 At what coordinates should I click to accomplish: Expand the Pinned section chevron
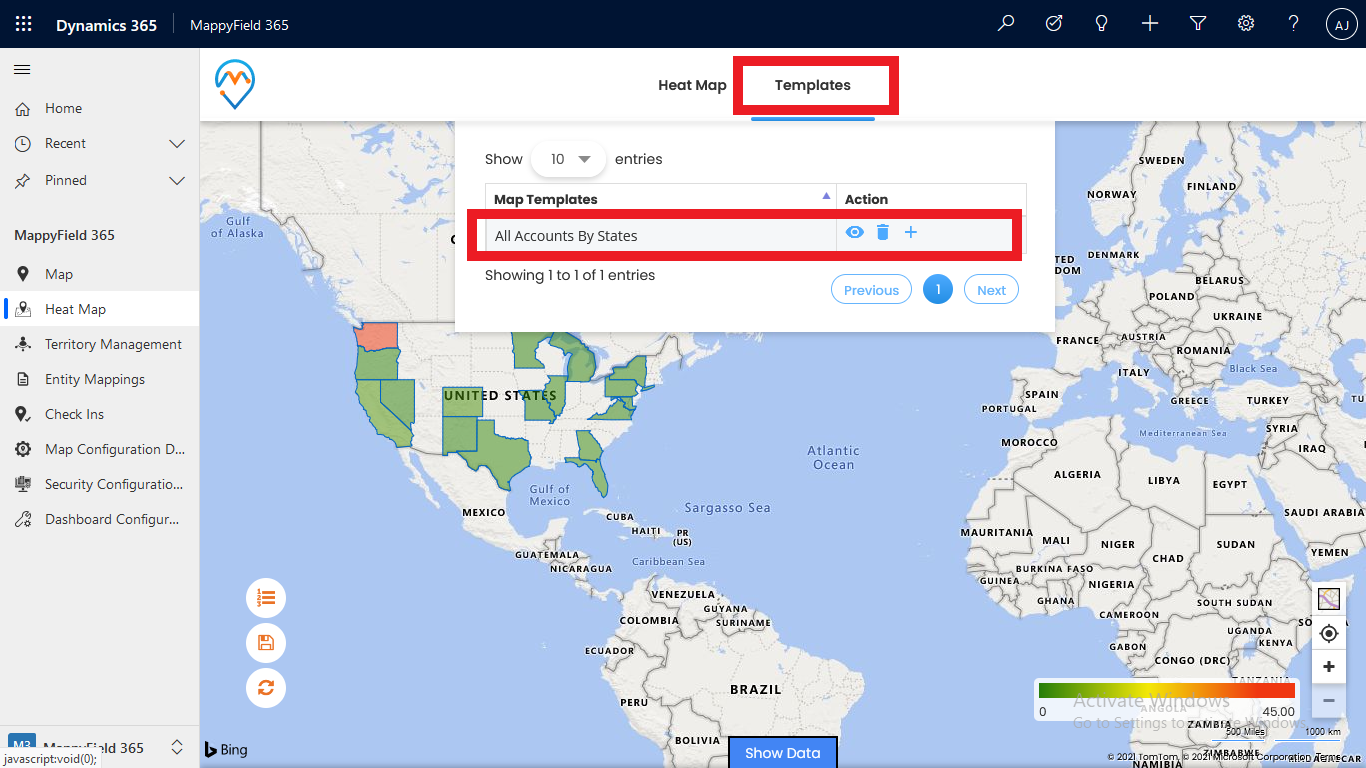click(177, 181)
